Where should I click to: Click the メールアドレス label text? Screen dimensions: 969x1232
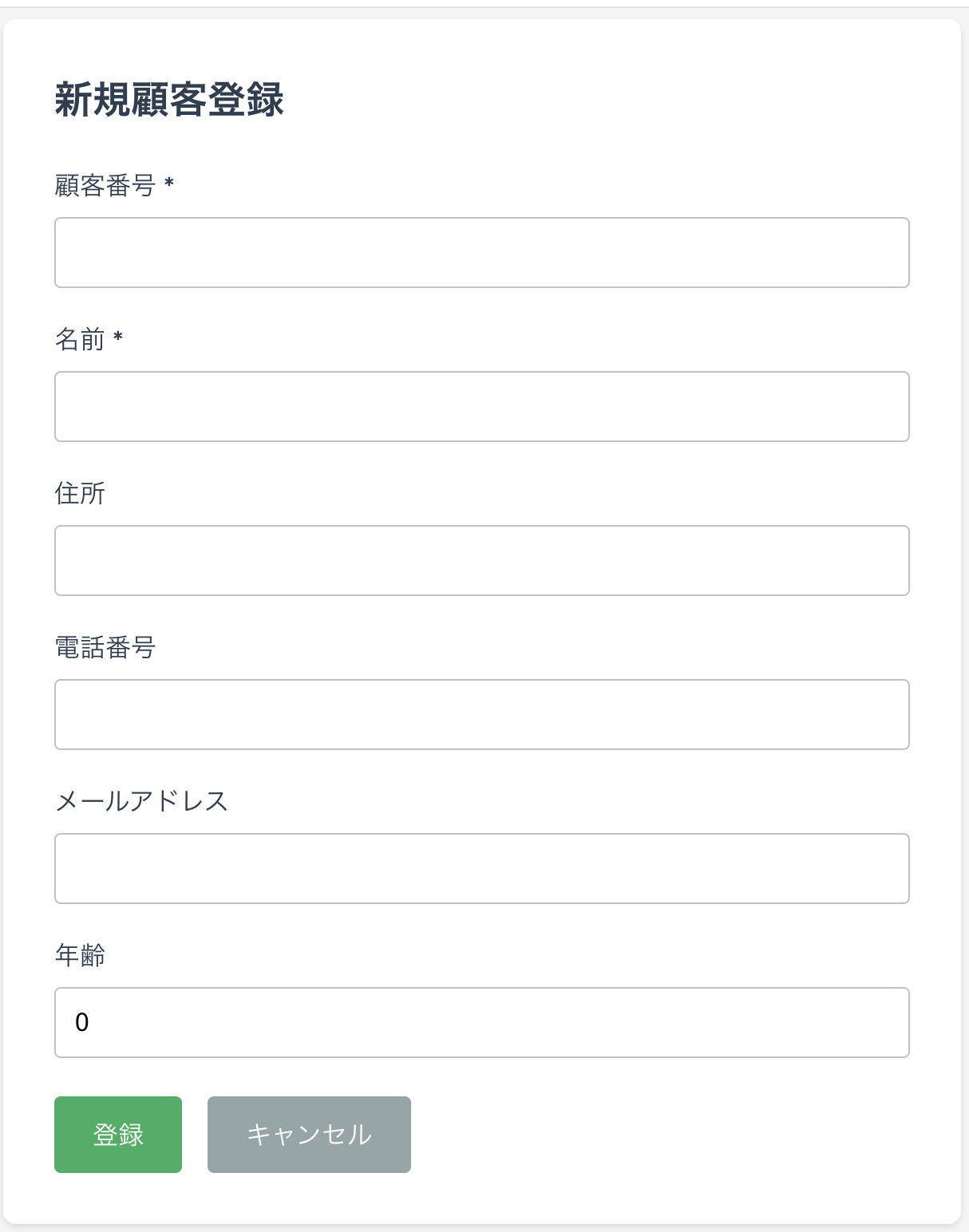pos(142,802)
